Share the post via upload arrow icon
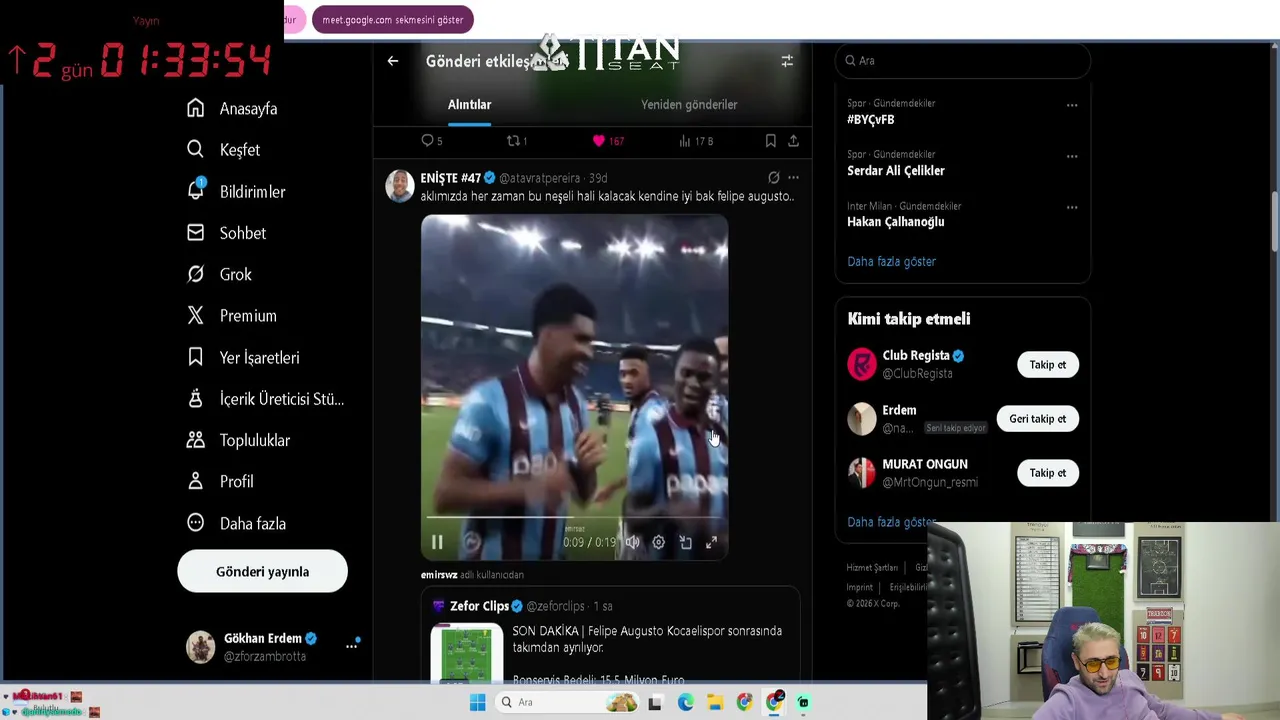Screen dimensions: 1280x720 [793, 141]
